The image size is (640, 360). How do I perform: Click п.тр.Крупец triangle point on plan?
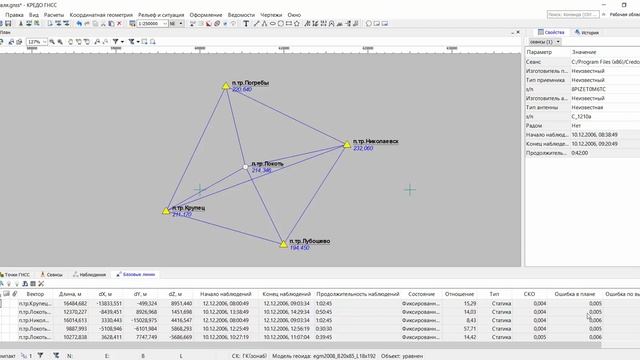[166, 211]
